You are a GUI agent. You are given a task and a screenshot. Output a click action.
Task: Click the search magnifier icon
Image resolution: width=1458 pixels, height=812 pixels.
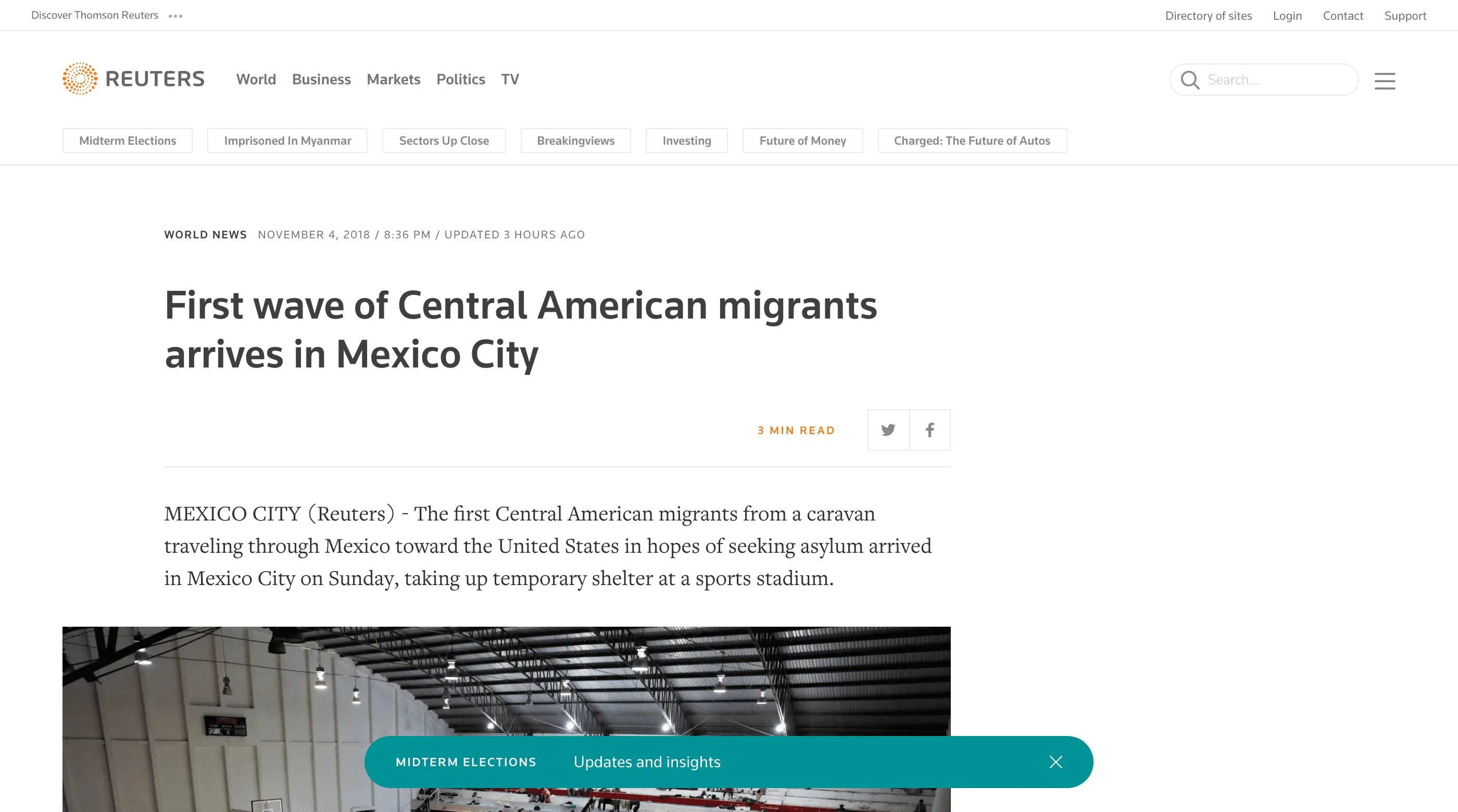pyautogui.click(x=1190, y=80)
